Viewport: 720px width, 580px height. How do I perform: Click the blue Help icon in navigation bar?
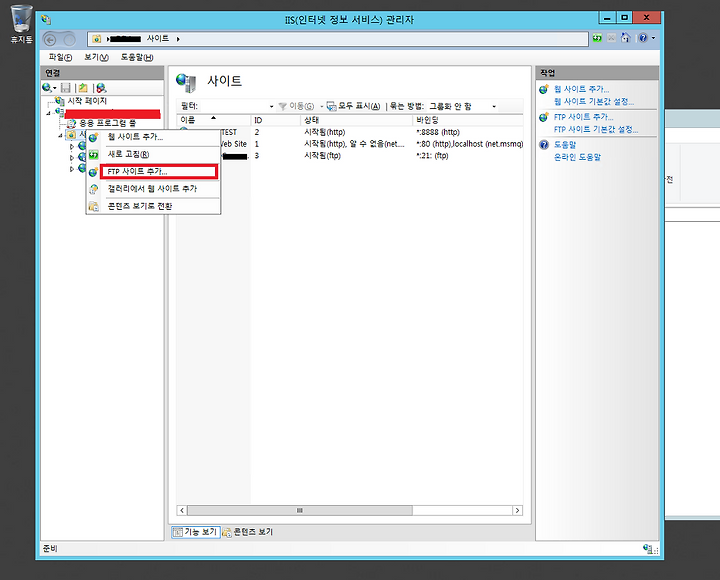click(643, 38)
